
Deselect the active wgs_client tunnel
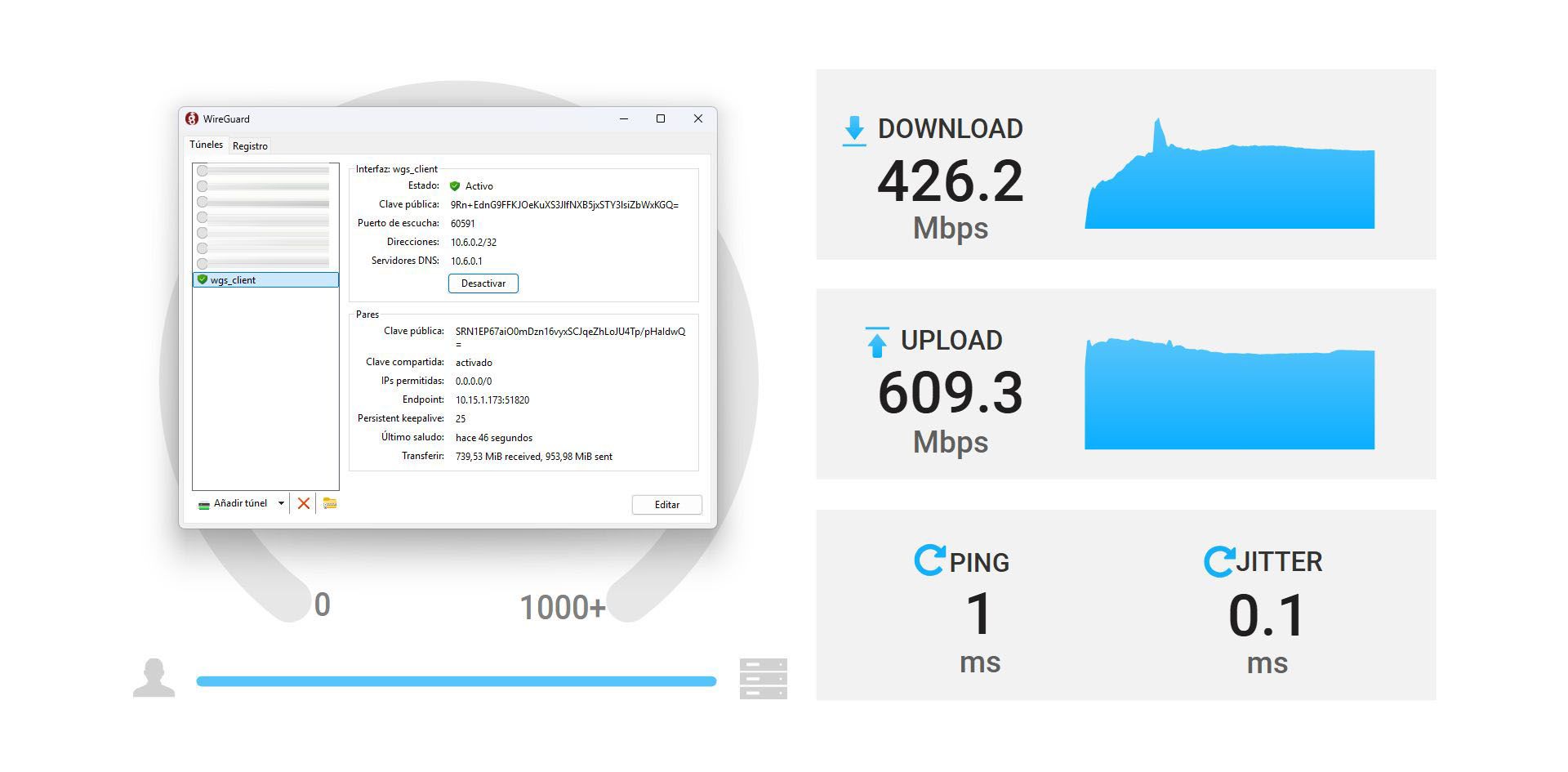click(483, 283)
